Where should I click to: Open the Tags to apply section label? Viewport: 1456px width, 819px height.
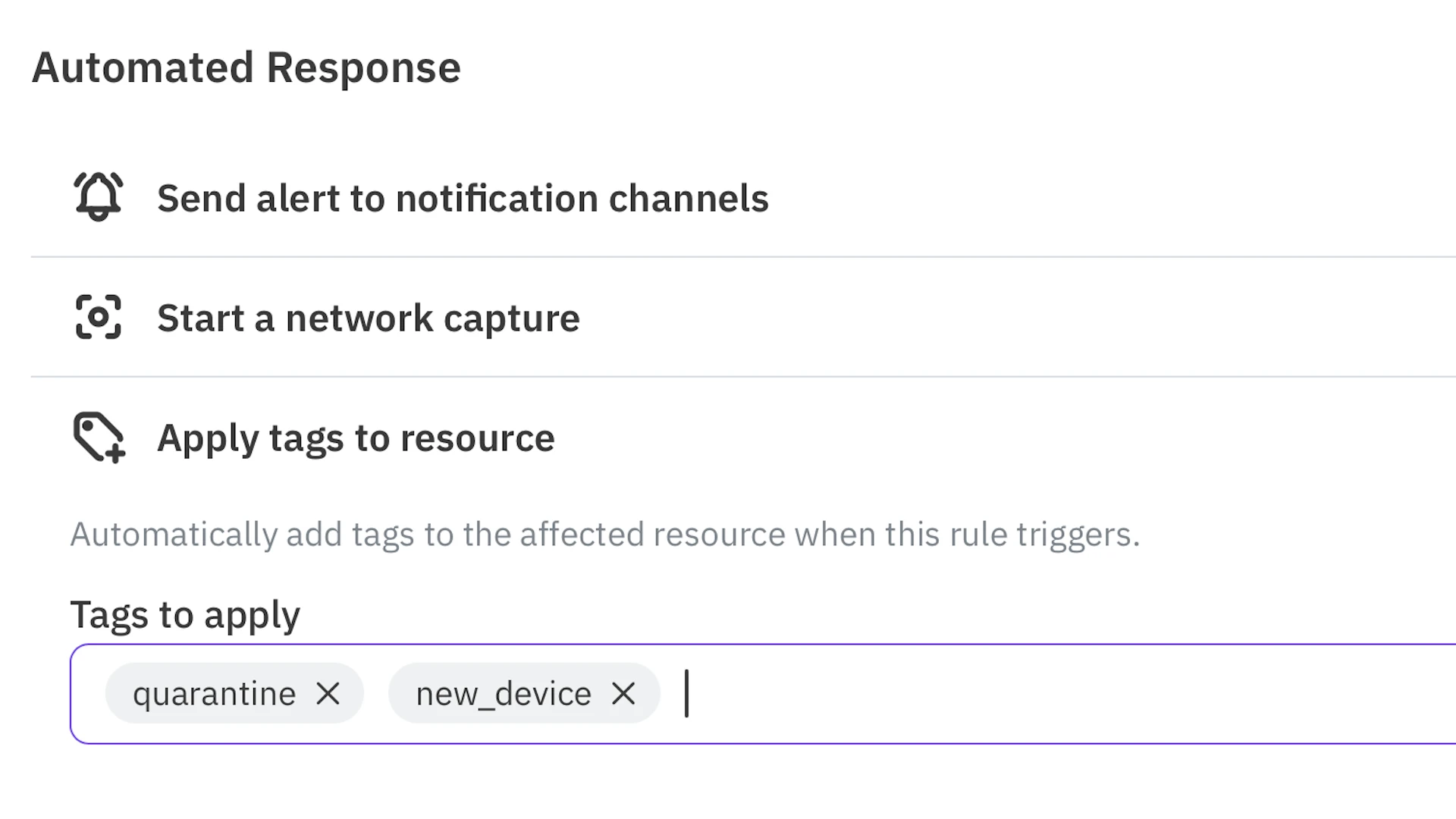coord(185,614)
